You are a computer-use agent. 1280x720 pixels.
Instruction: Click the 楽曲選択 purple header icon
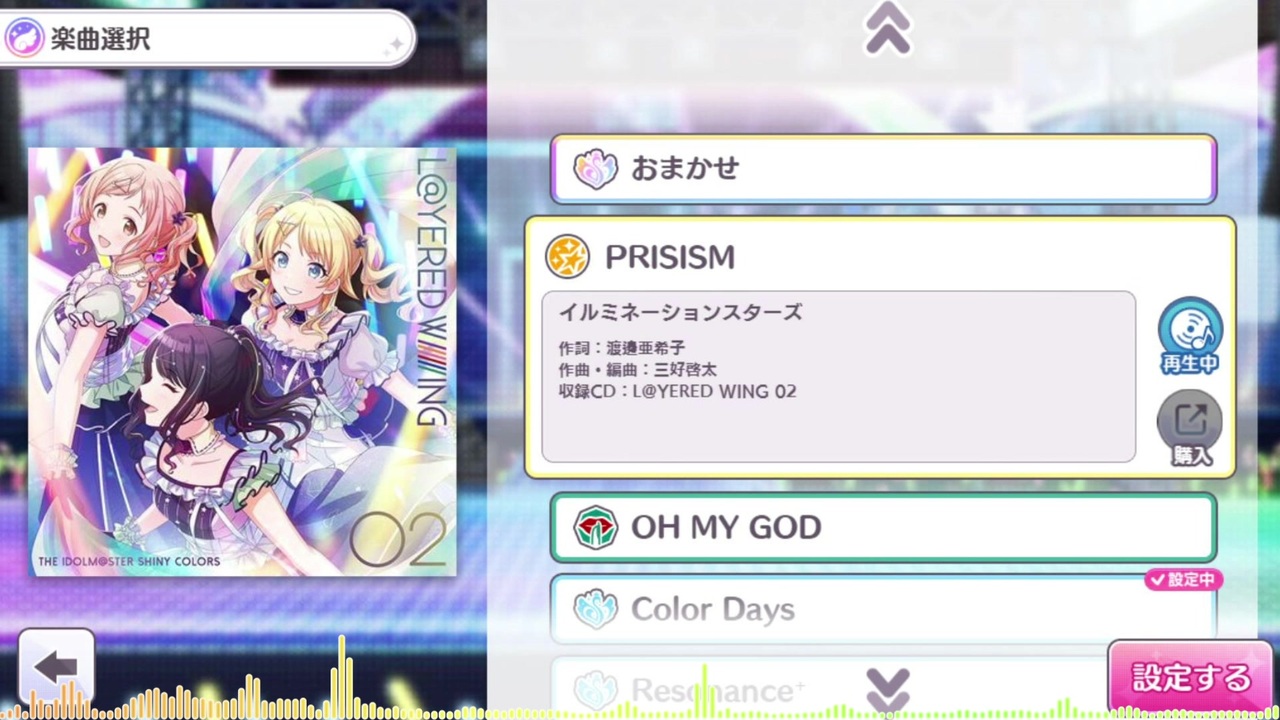click(x=23, y=39)
